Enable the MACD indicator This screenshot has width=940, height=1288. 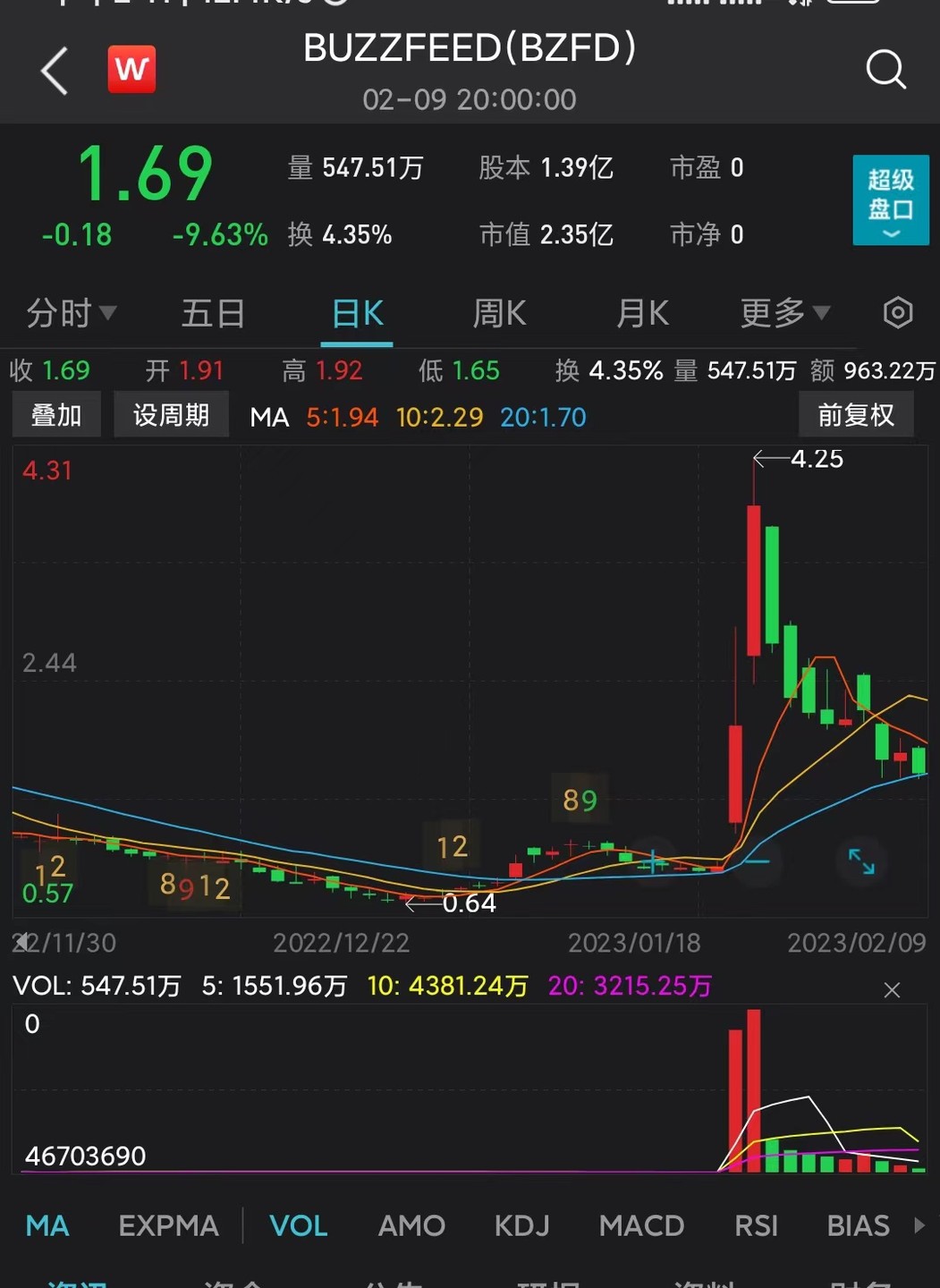tap(641, 1225)
